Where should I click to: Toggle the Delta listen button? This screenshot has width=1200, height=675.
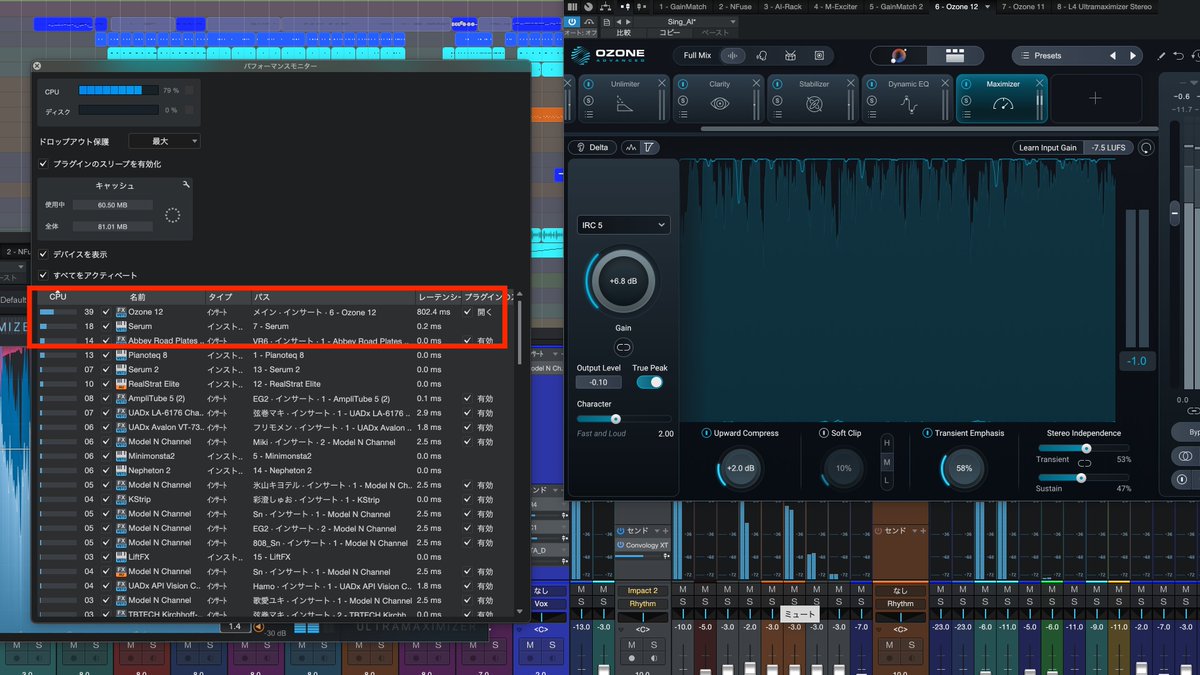tap(592, 148)
